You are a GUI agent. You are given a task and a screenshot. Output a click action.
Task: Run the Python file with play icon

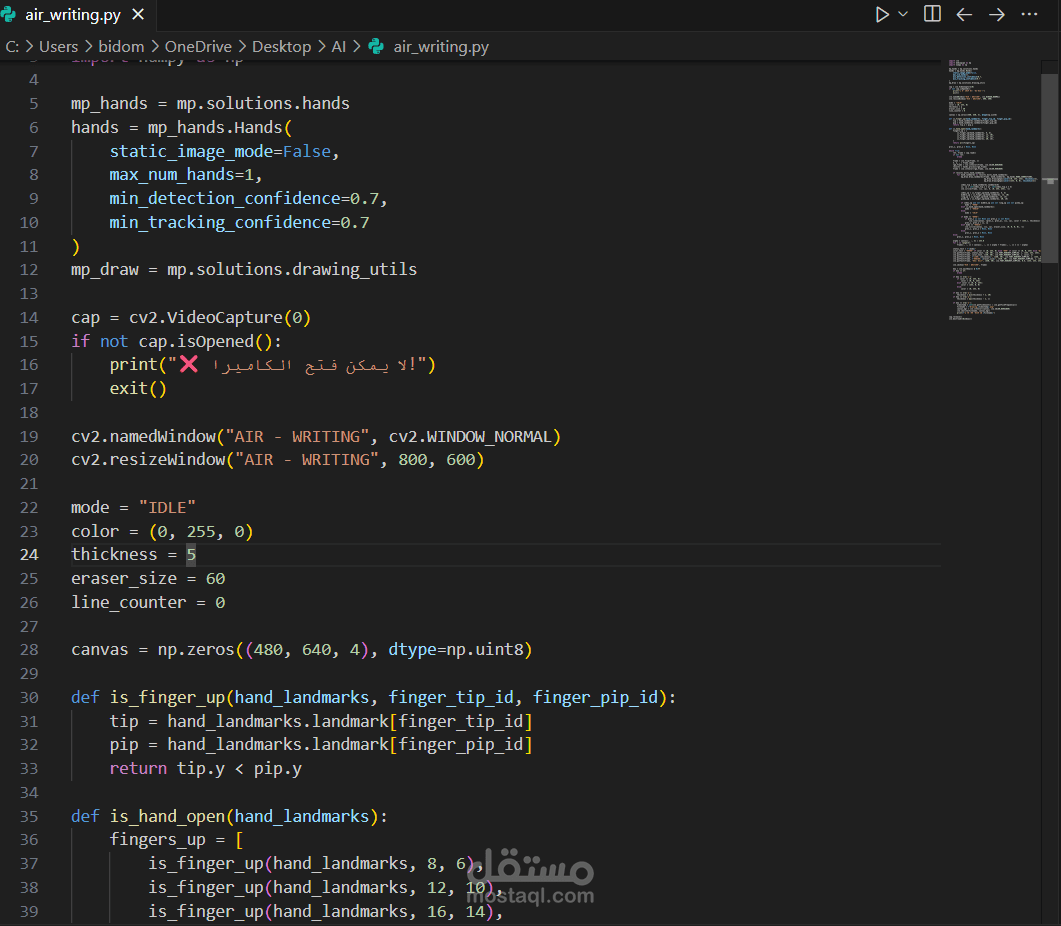pos(882,14)
